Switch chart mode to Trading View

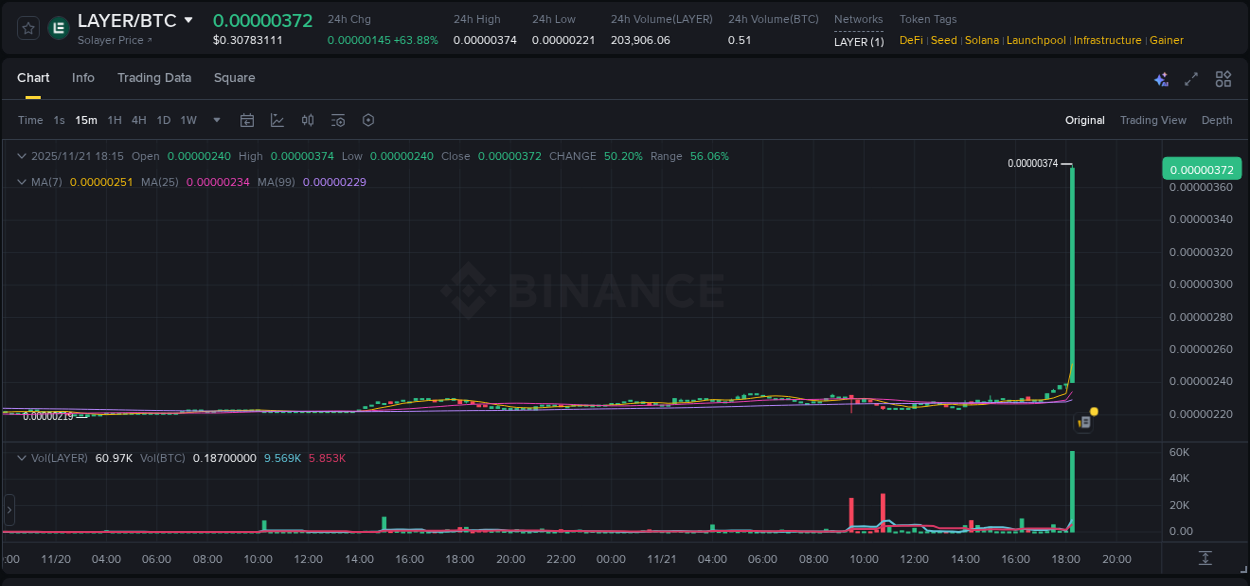click(1153, 120)
